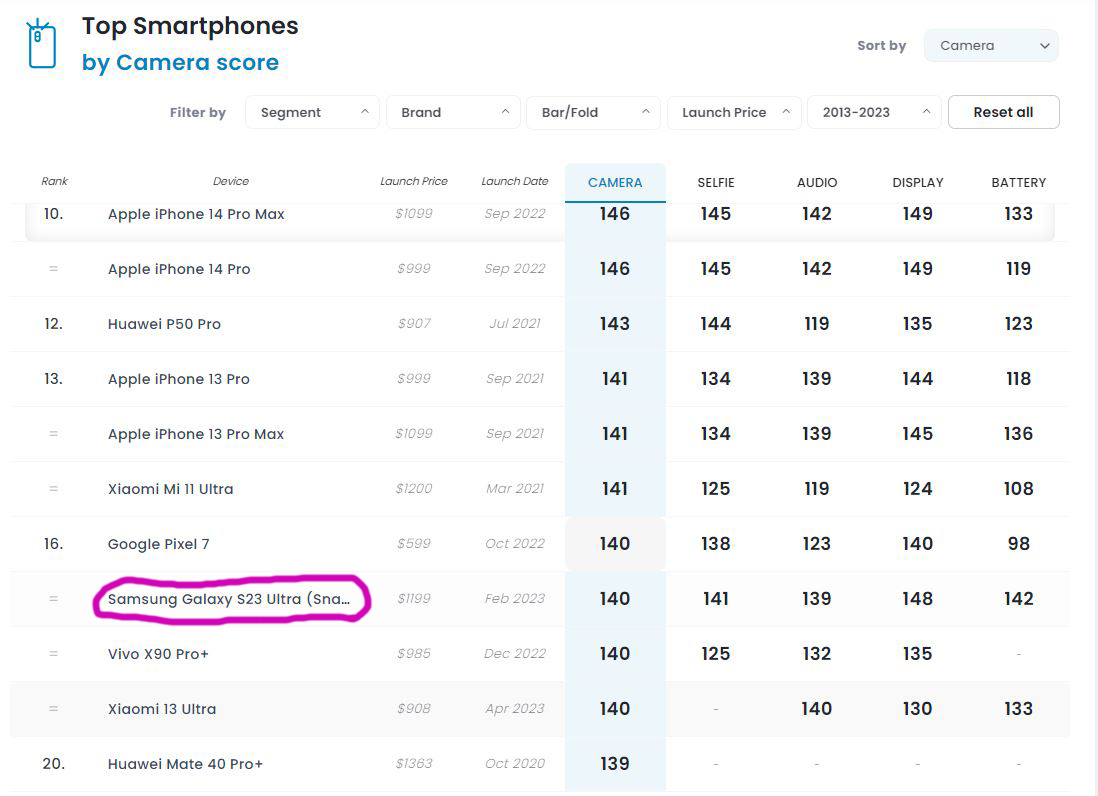Open Huawei Mate 40 Pro+ device link

tap(186, 764)
